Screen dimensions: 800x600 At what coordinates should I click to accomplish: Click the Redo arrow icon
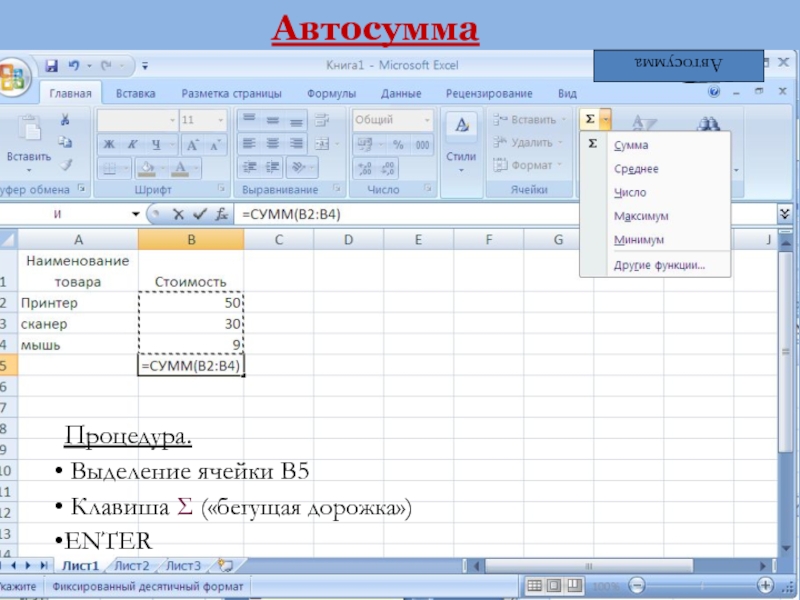106,65
